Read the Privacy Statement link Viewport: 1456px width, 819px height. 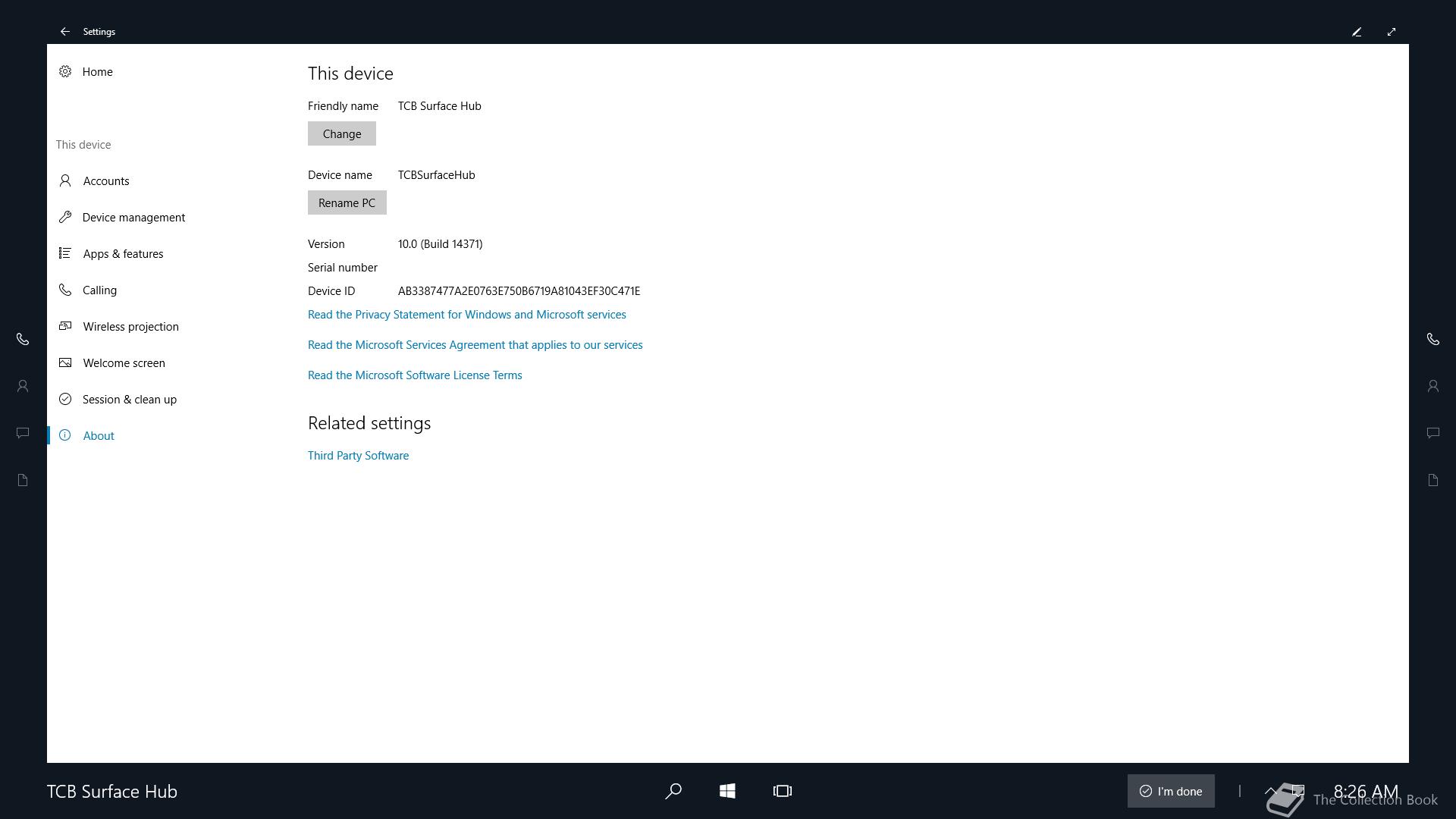tap(467, 314)
